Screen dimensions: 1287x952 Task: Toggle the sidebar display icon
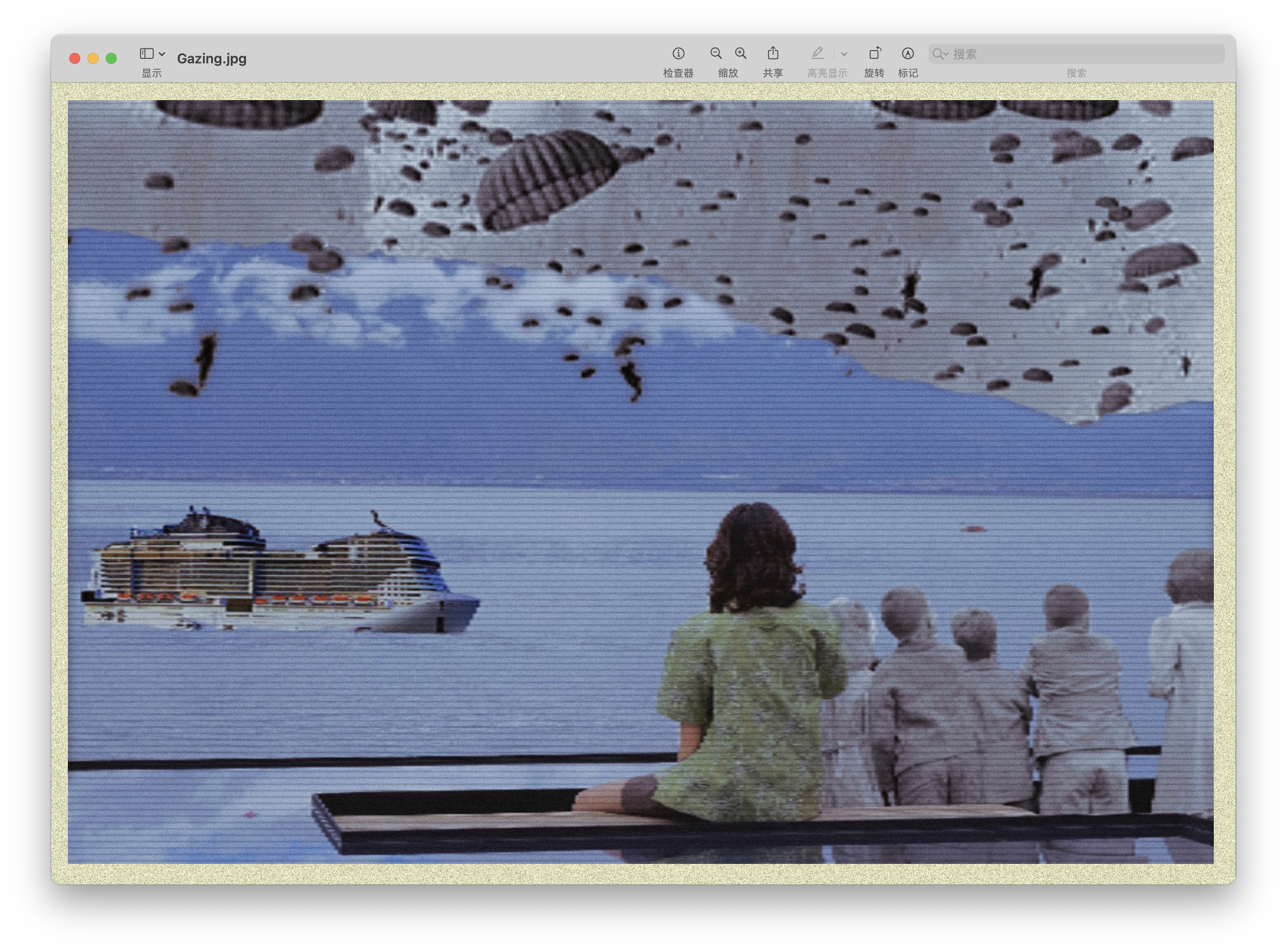point(146,54)
